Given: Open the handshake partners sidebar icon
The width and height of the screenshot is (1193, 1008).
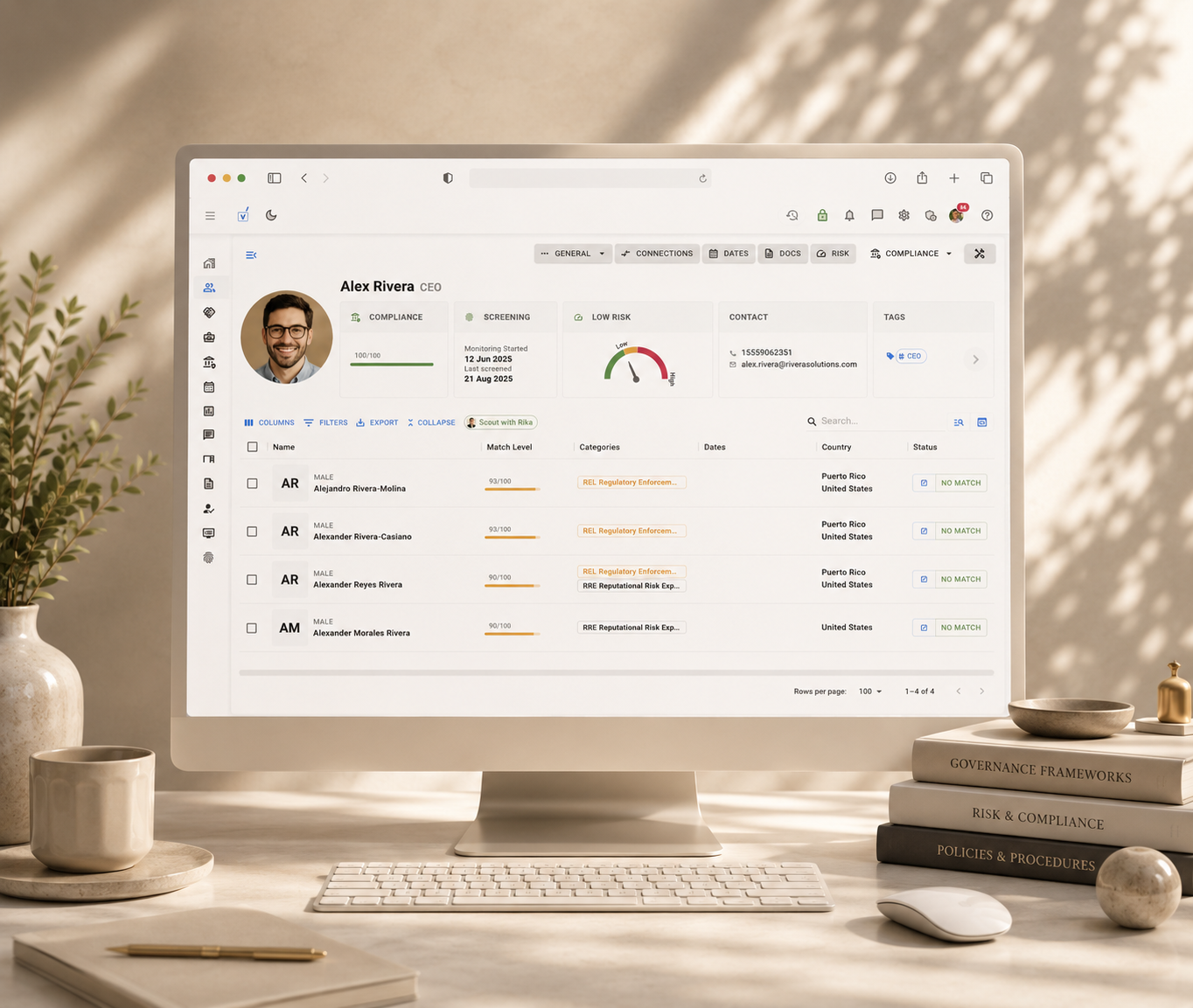Looking at the screenshot, I should pyautogui.click(x=209, y=312).
